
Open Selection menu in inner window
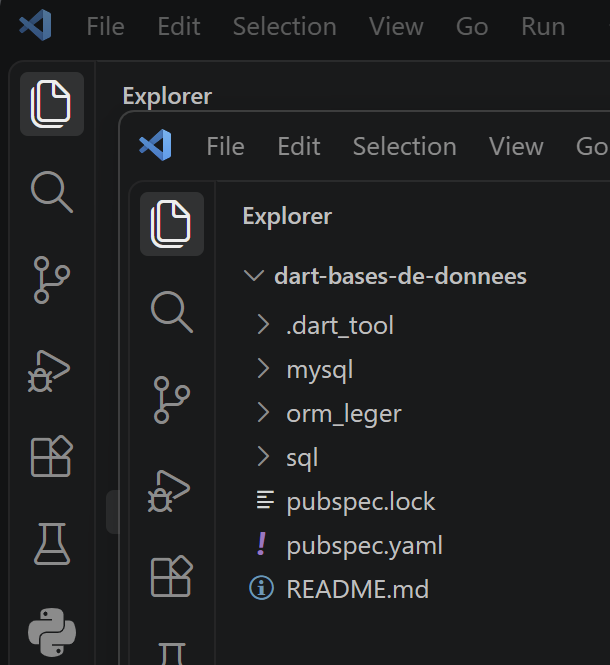(x=405, y=146)
